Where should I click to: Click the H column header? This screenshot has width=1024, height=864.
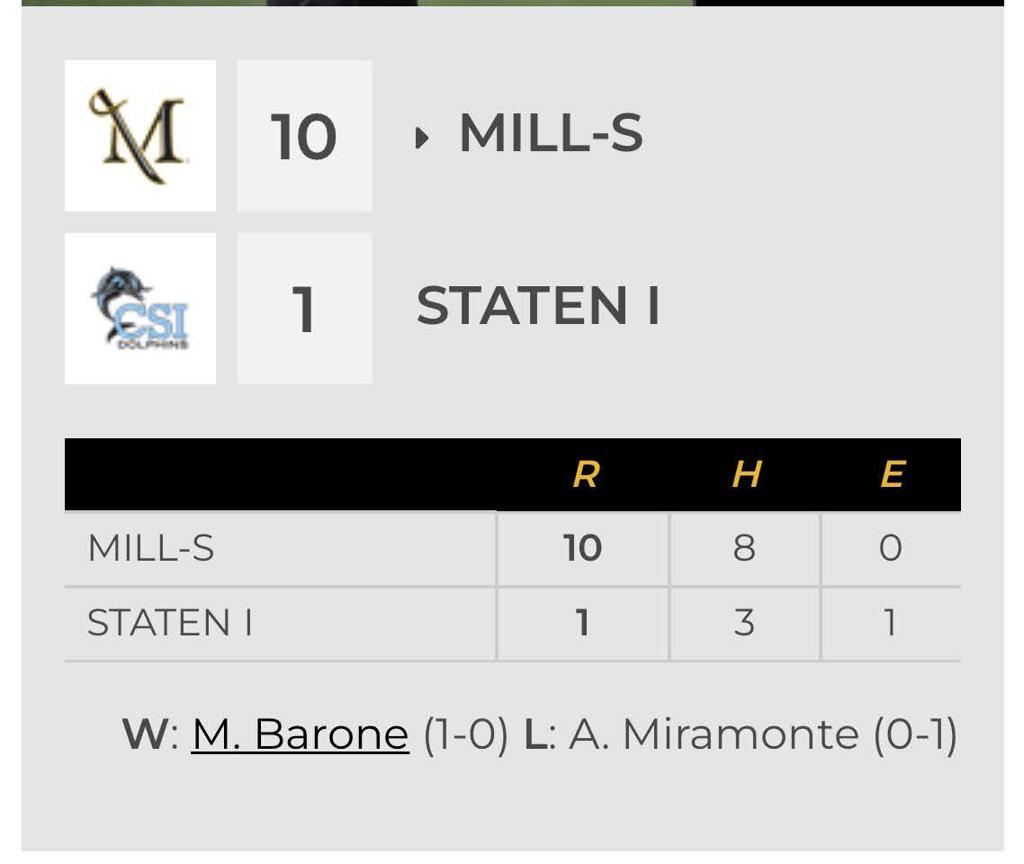tap(746, 474)
